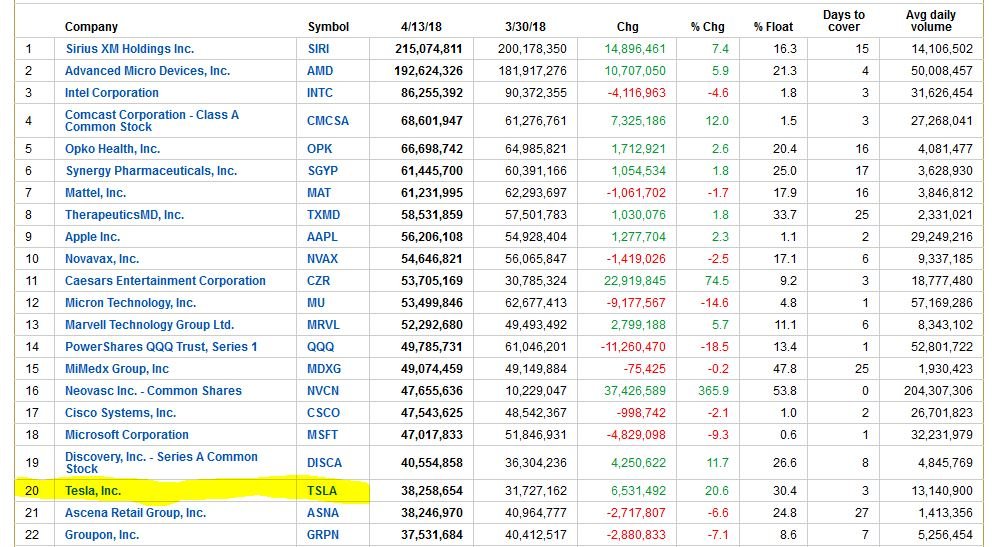Click the Symbol column header

point(328,27)
